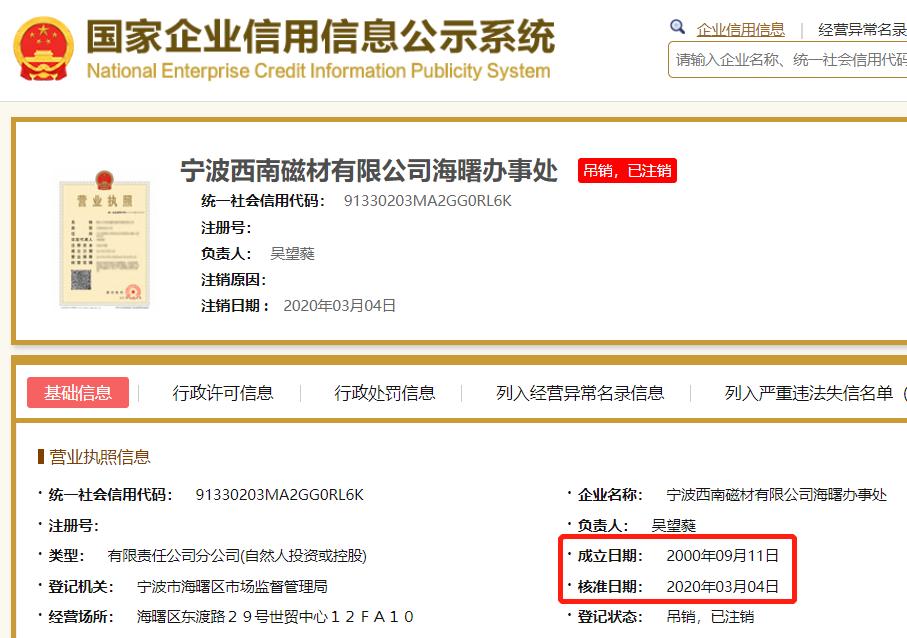Click the national emblem logo
The height and width of the screenshot is (638, 907).
click(x=43, y=48)
